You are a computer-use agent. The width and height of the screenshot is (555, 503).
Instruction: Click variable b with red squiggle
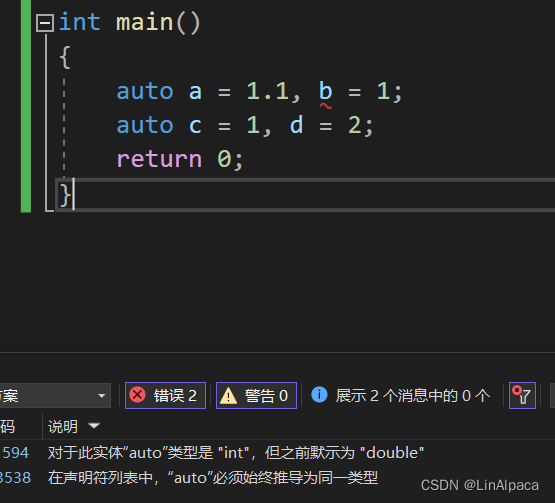pyautogui.click(x=325, y=91)
